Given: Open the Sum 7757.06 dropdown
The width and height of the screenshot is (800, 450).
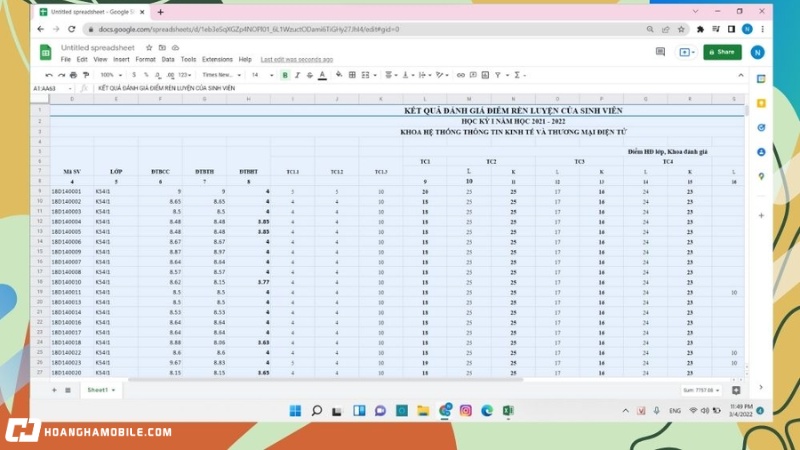Looking at the screenshot, I should 701,390.
